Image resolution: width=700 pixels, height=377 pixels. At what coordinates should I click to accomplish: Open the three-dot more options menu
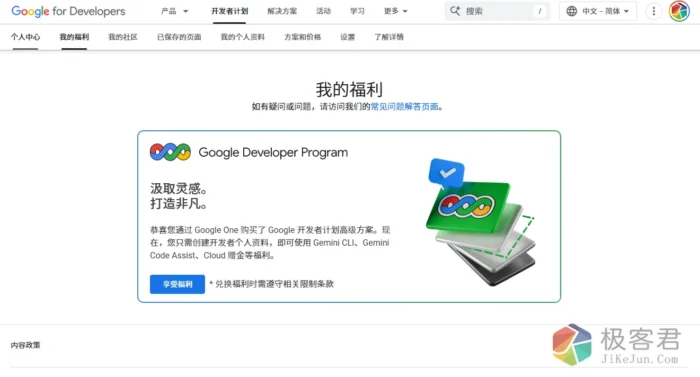(654, 11)
